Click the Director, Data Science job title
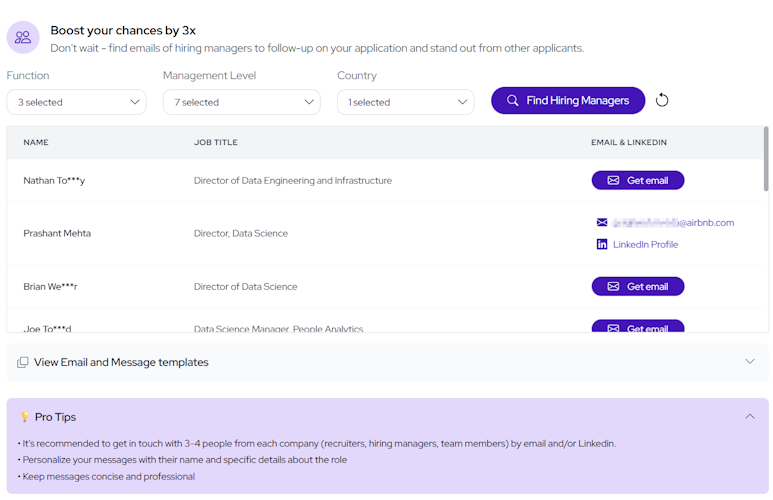This screenshot has width=773, height=500. (x=241, y=233)
